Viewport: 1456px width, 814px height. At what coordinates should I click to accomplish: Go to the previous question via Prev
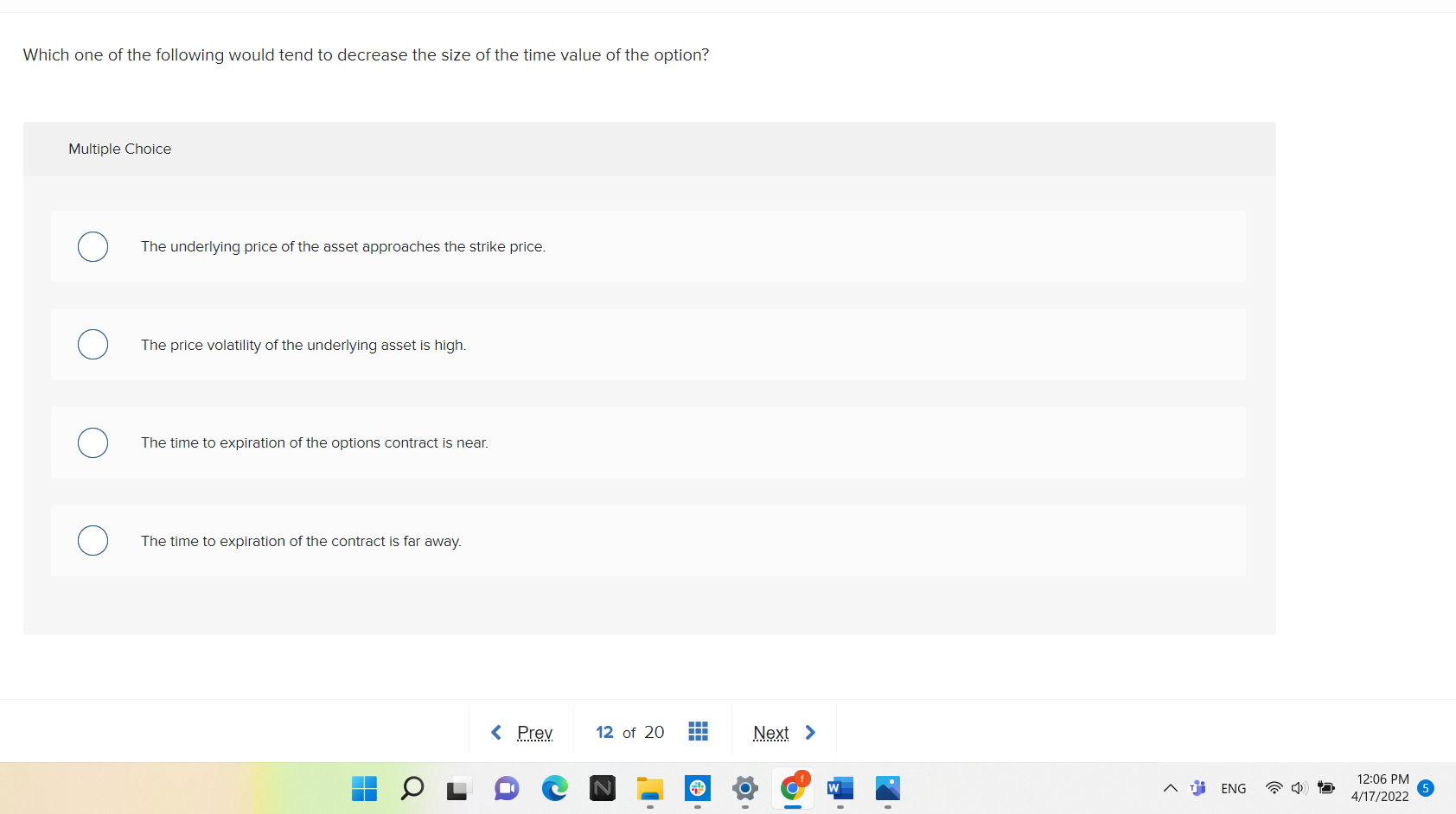pos(534,733)
